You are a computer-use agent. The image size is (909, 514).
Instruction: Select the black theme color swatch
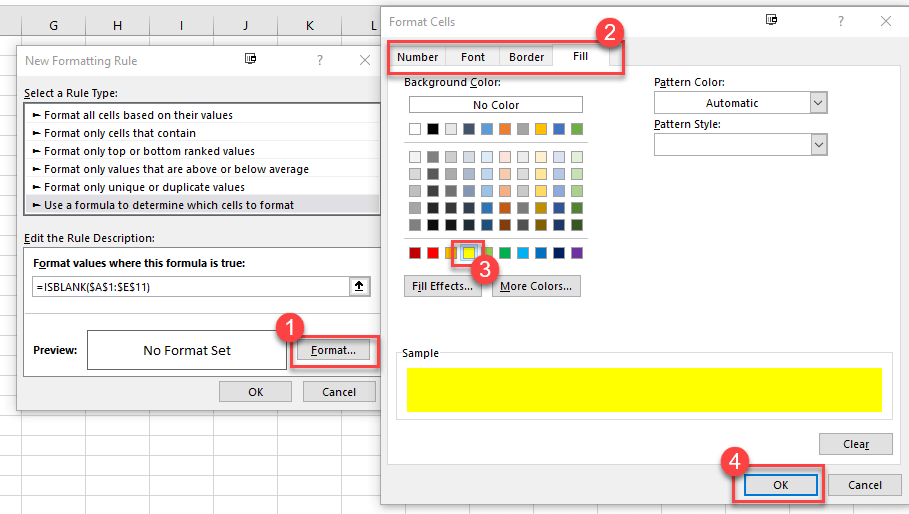[433, 129]
